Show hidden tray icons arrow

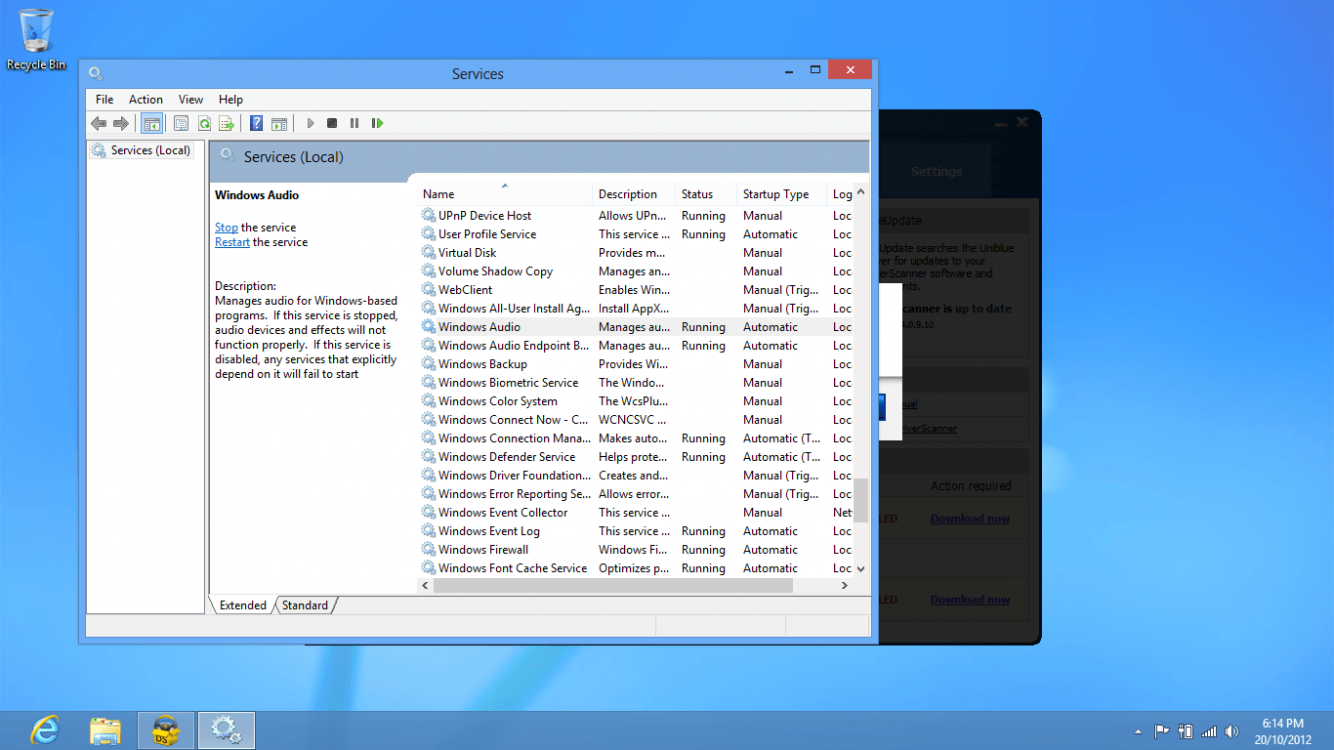pyautogui.click(x=1138, y=732)
